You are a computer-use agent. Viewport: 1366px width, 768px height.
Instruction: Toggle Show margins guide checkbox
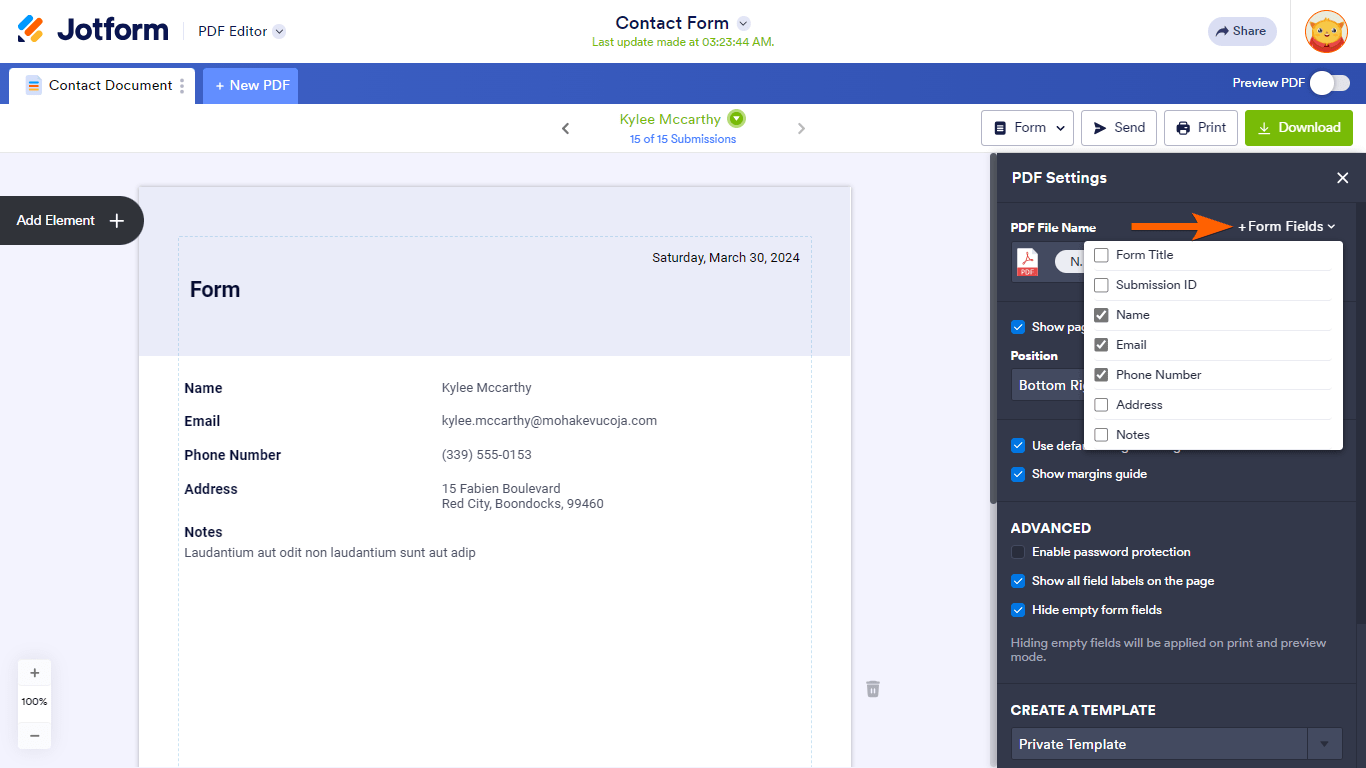pyautogui.click(x=1018, y=474)
